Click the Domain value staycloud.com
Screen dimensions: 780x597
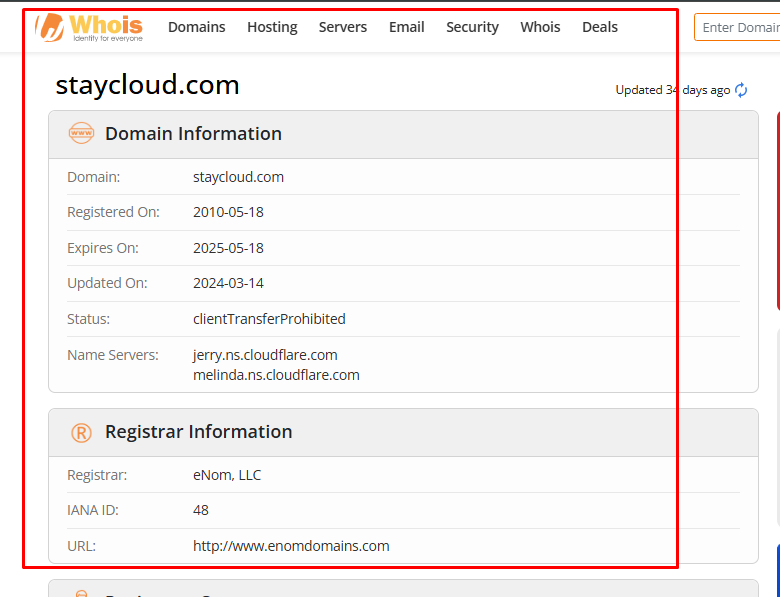click(x=238, y=177)
